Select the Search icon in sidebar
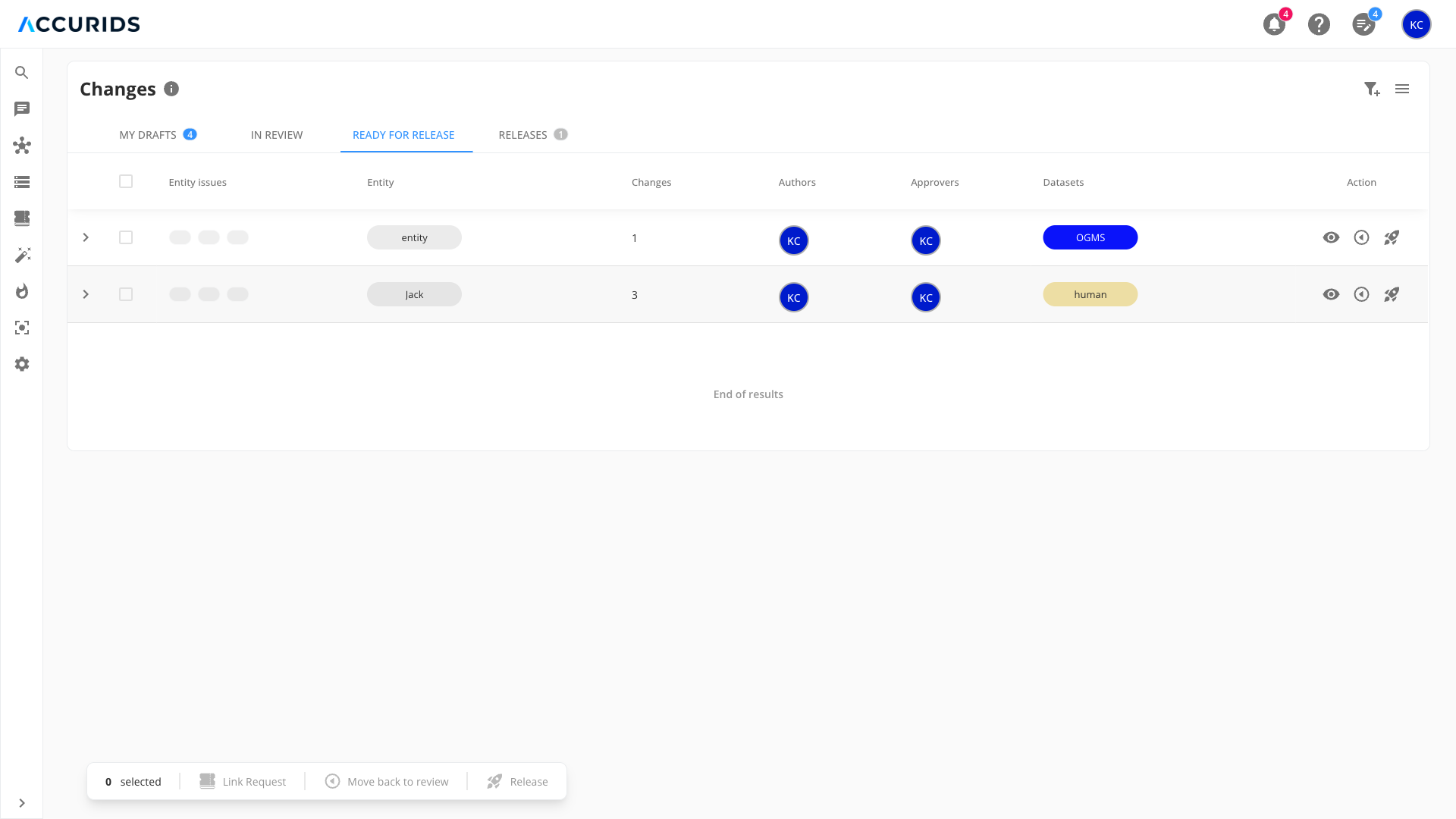The width and height of the screenshot is (1456, 819). (x=22, y=72)
